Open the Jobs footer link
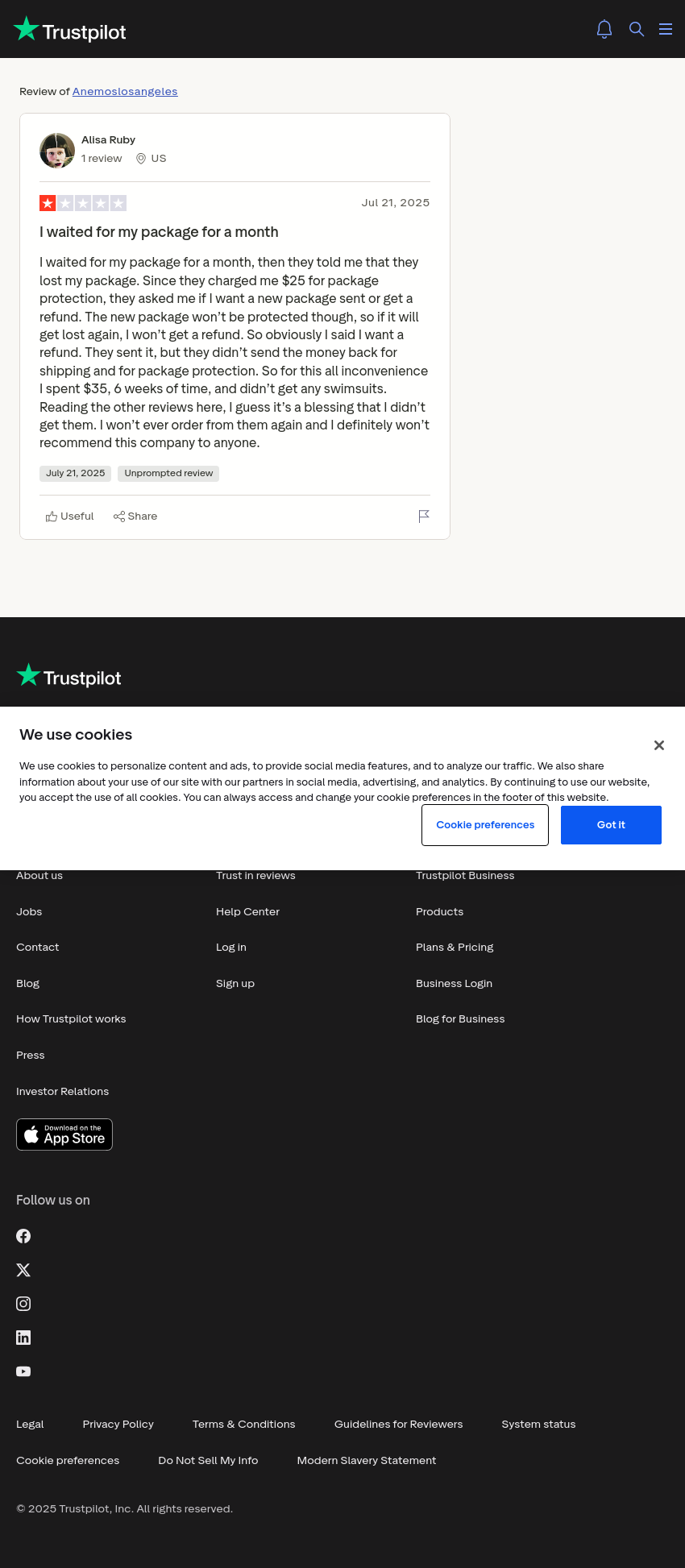Viewport: 685px width, 1568px height. (x=29, y=912)
